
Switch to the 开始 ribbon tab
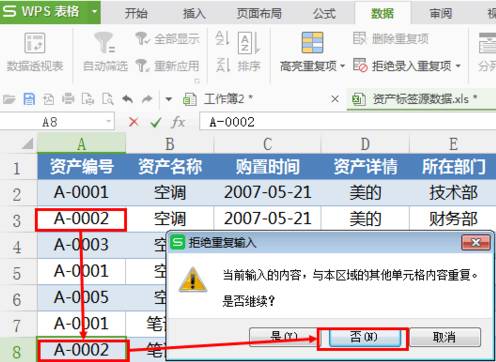136,13
